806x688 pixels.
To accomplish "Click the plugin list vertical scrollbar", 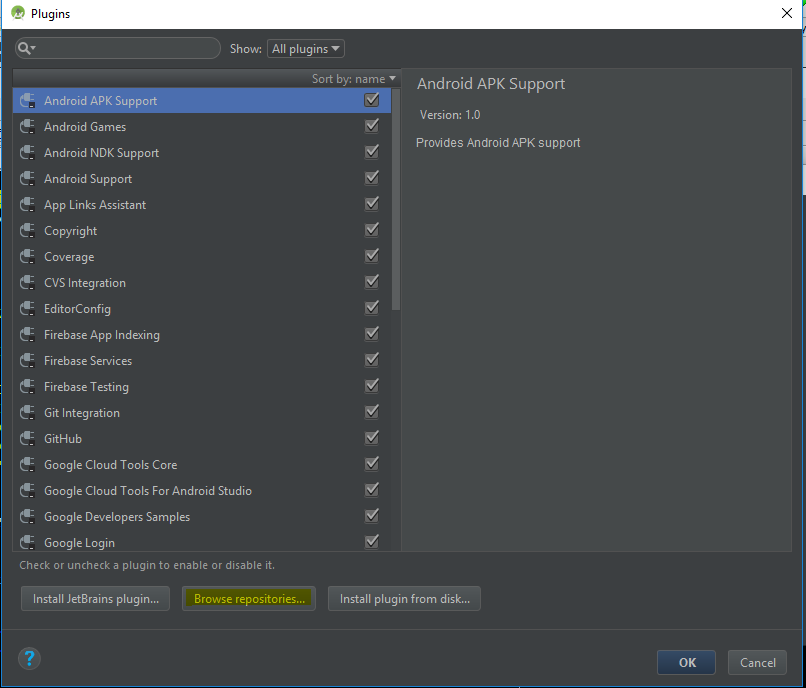I will pyautogui.click(x=395, y=200).
